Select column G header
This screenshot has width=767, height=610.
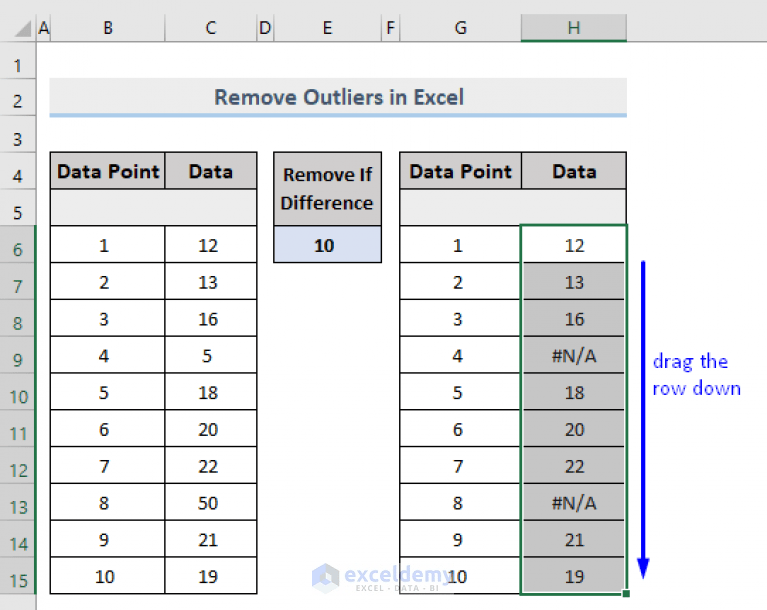460,28
